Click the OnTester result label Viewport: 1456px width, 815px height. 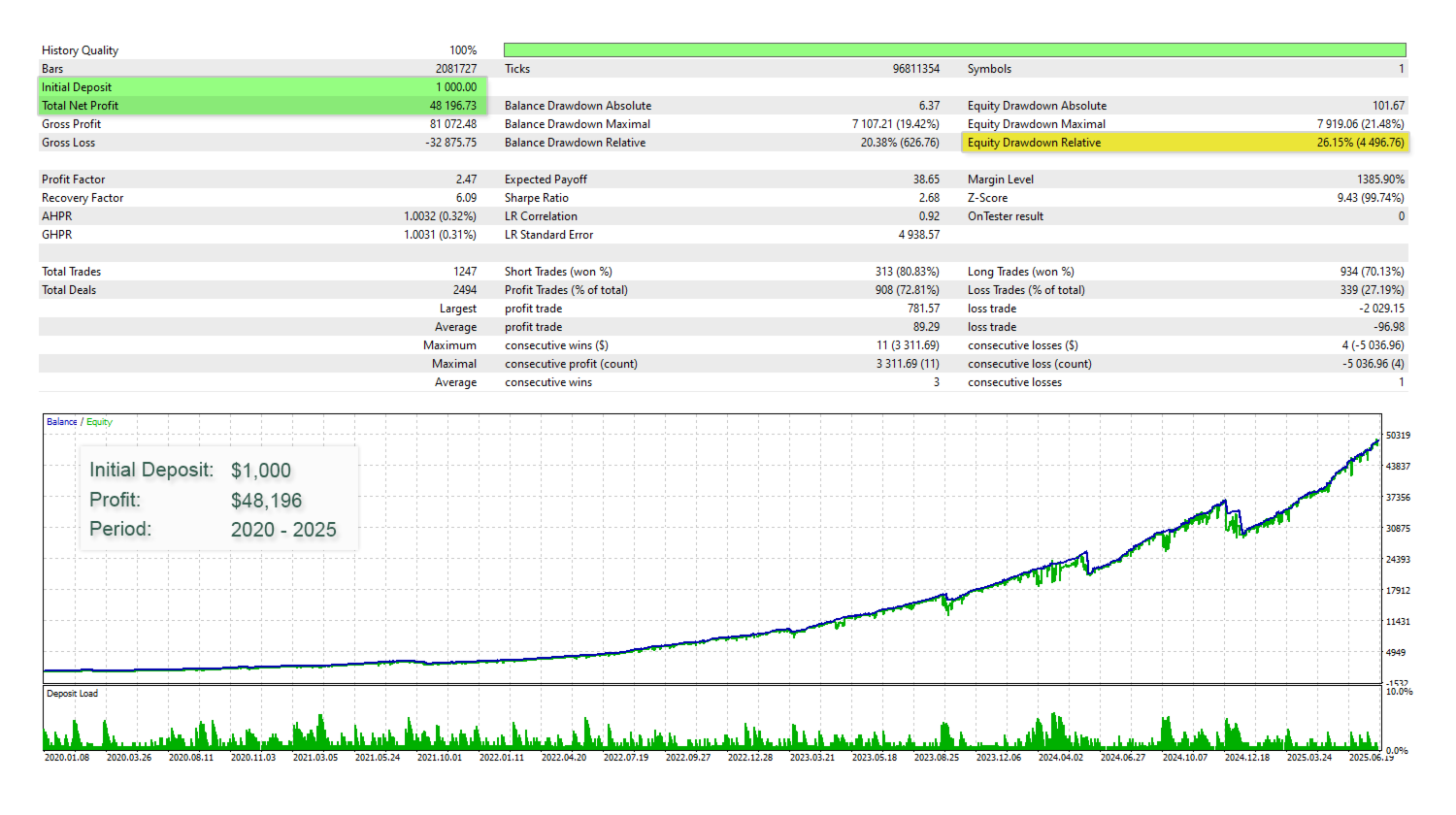click(x=1006, y=216)
